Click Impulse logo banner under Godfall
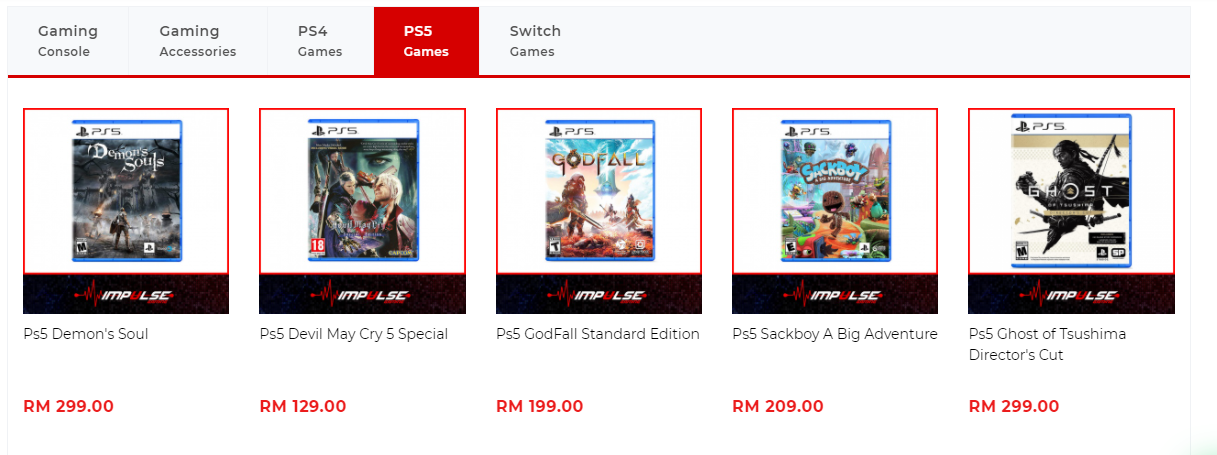Viewport: 1217px width, 455px height. pos(599,295)
